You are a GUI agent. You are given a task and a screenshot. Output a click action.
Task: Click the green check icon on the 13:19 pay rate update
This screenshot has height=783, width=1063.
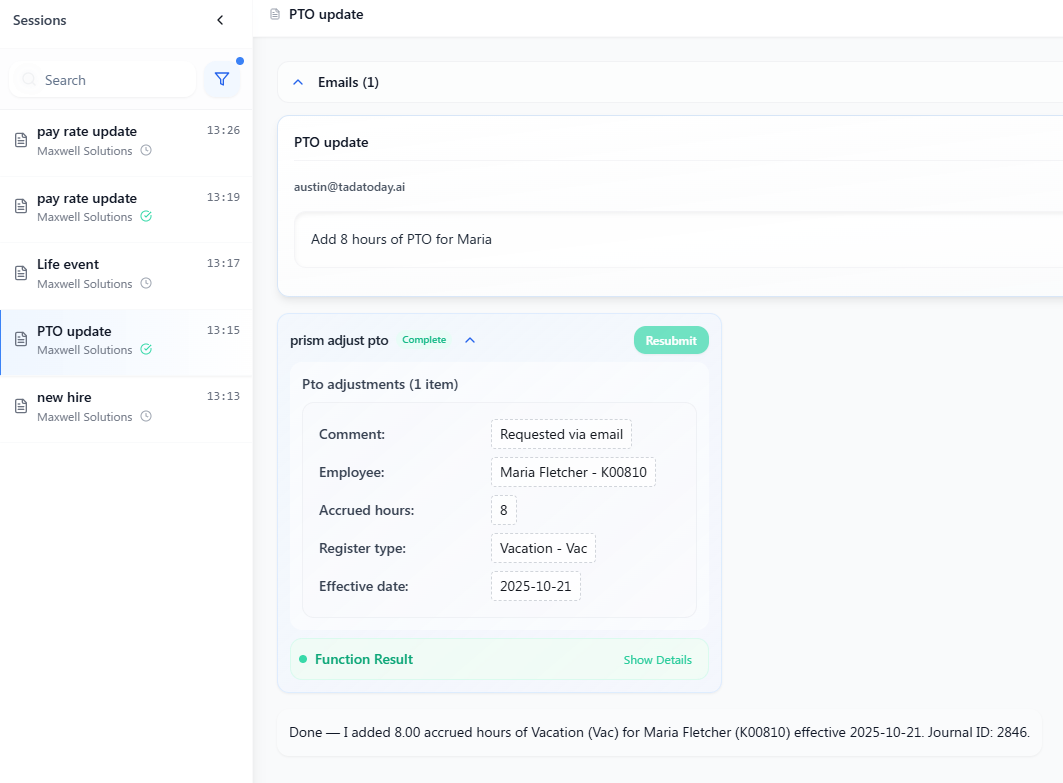coord(146,216)
